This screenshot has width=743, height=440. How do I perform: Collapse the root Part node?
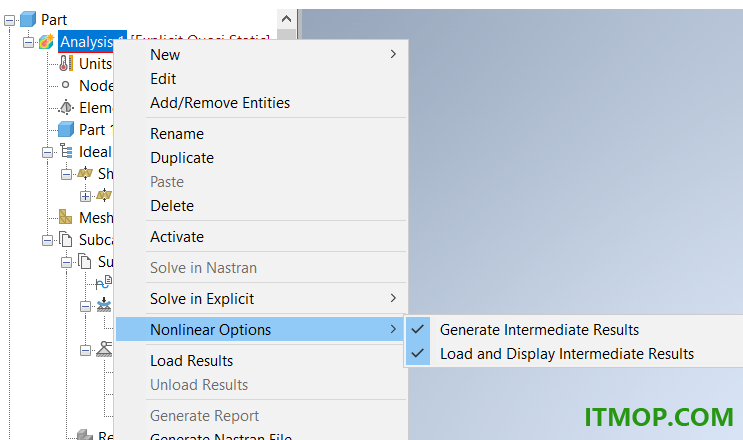pos(9,20)
